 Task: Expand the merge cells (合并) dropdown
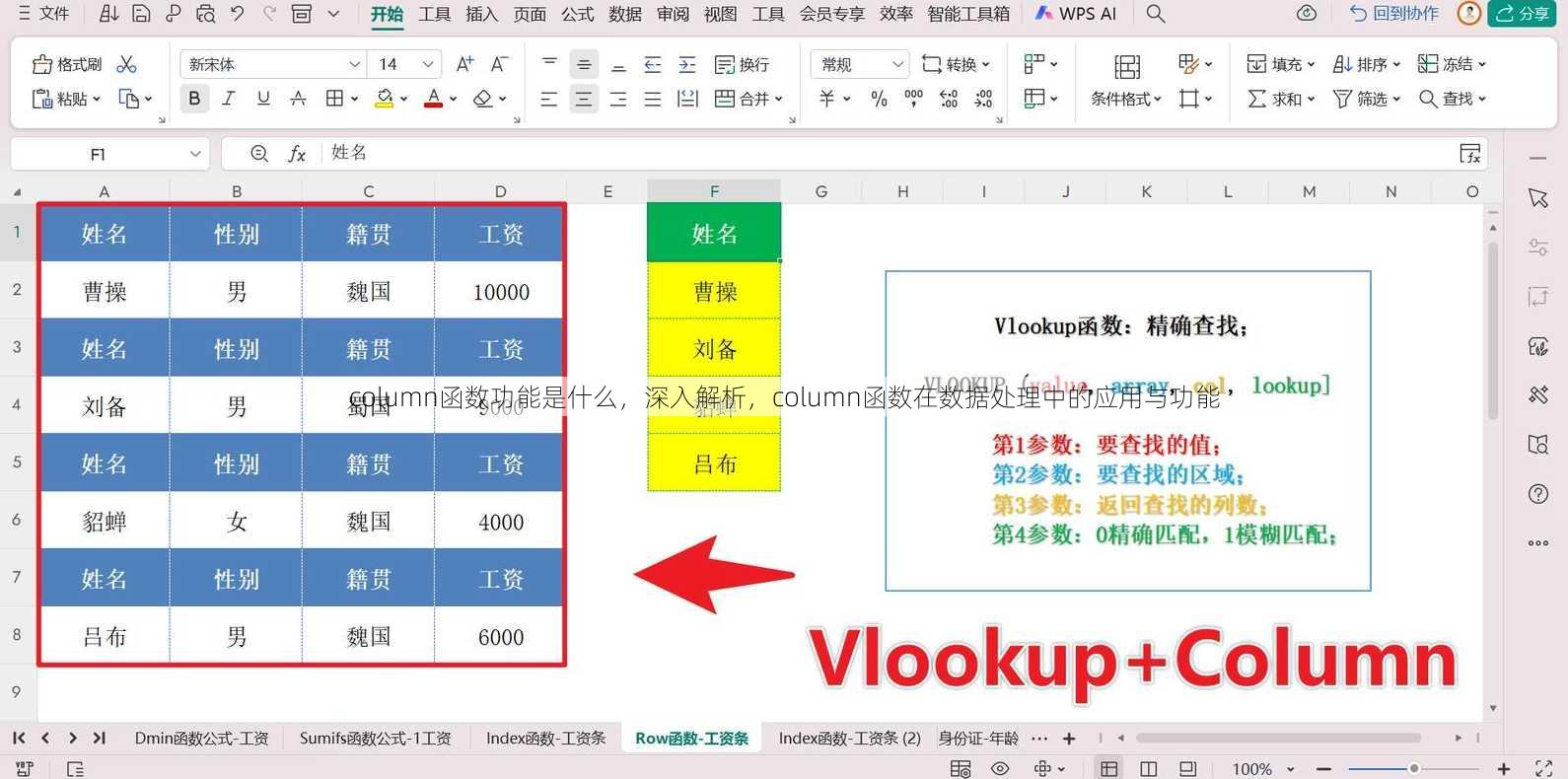(x=778, y=99)
